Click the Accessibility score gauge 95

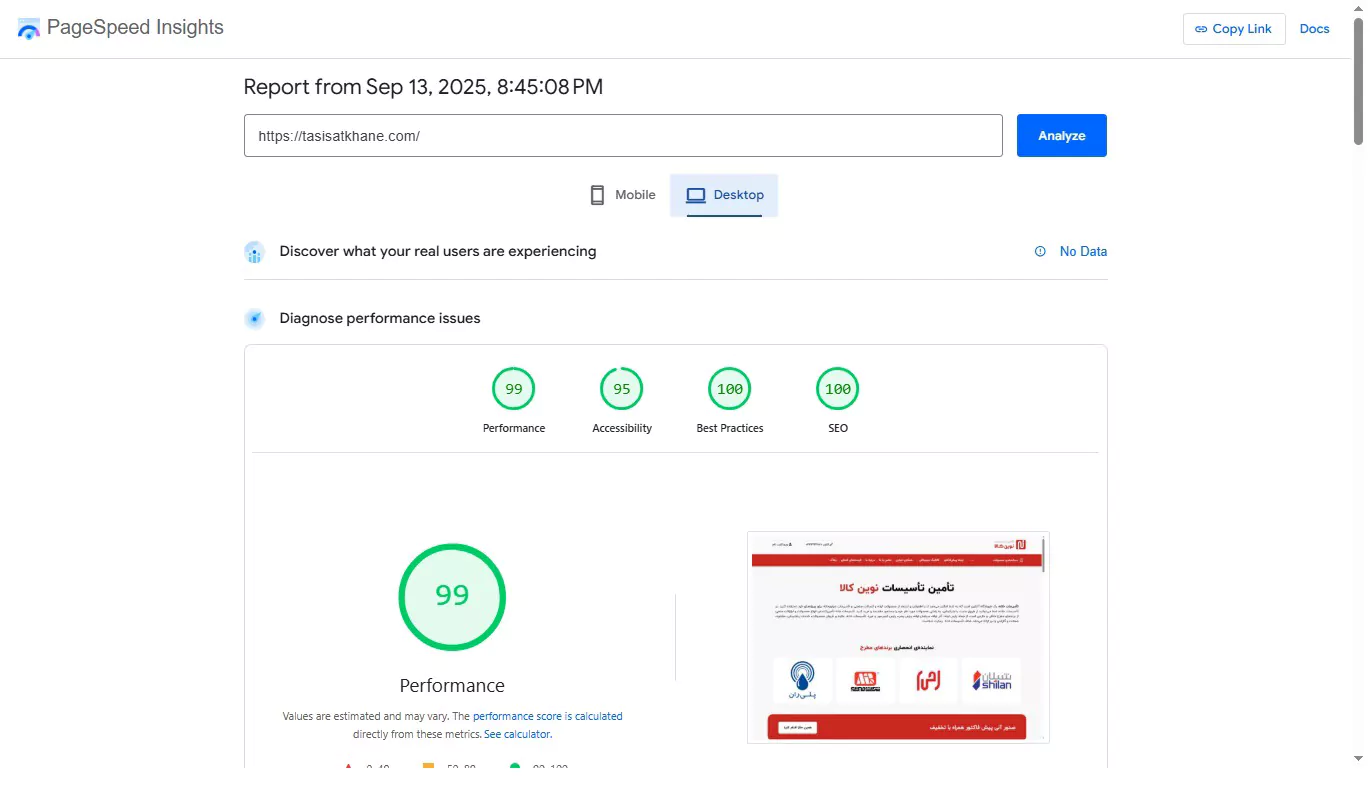(621, 389)
